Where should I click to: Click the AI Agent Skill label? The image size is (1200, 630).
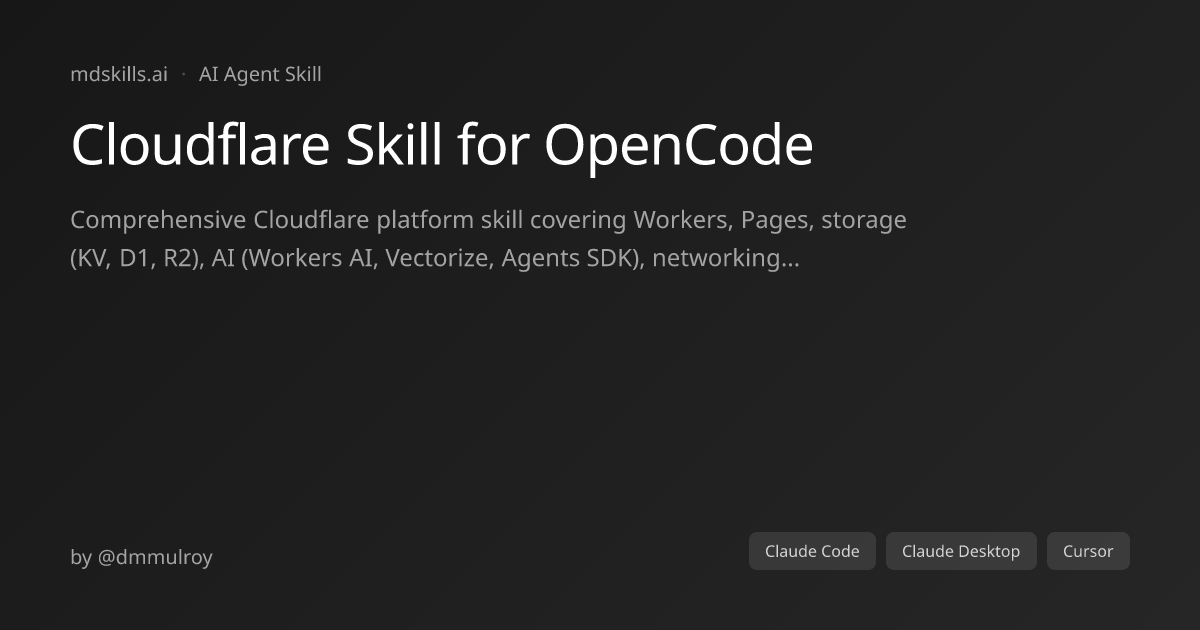point(260,74)
